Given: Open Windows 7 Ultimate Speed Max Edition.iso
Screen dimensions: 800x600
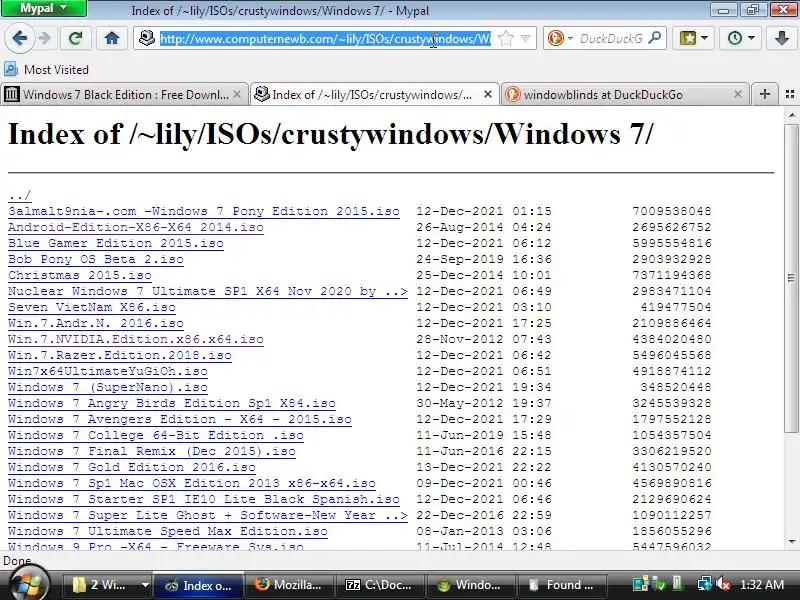Looking at the screenshot, I should click(x=168, y=532).
